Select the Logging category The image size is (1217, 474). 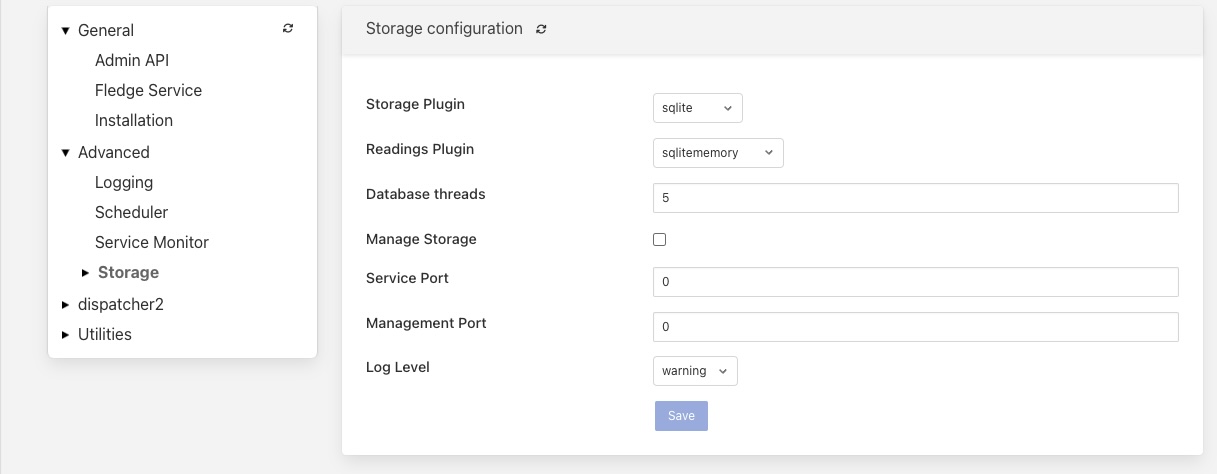click(x=124, y=182)
